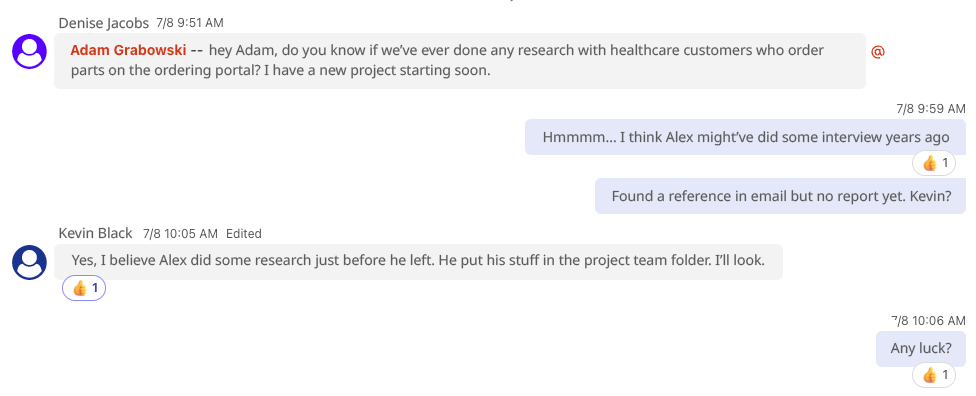976x396 pixels.
Task: Click the 7/8 9:59 AM timestamp
Action: tap(931, 109)
